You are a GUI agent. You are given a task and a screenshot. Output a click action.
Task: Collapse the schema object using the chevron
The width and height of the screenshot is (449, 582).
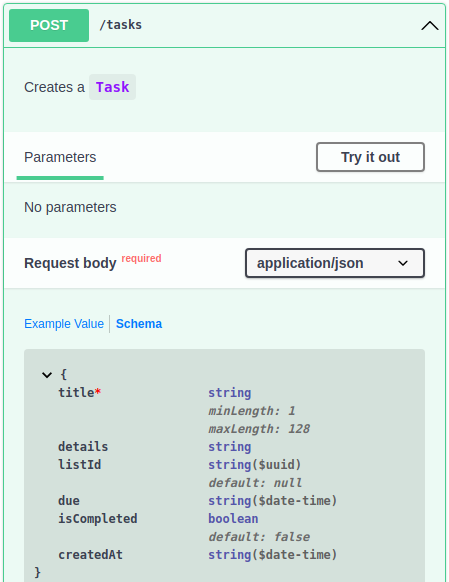coord(47,375)
